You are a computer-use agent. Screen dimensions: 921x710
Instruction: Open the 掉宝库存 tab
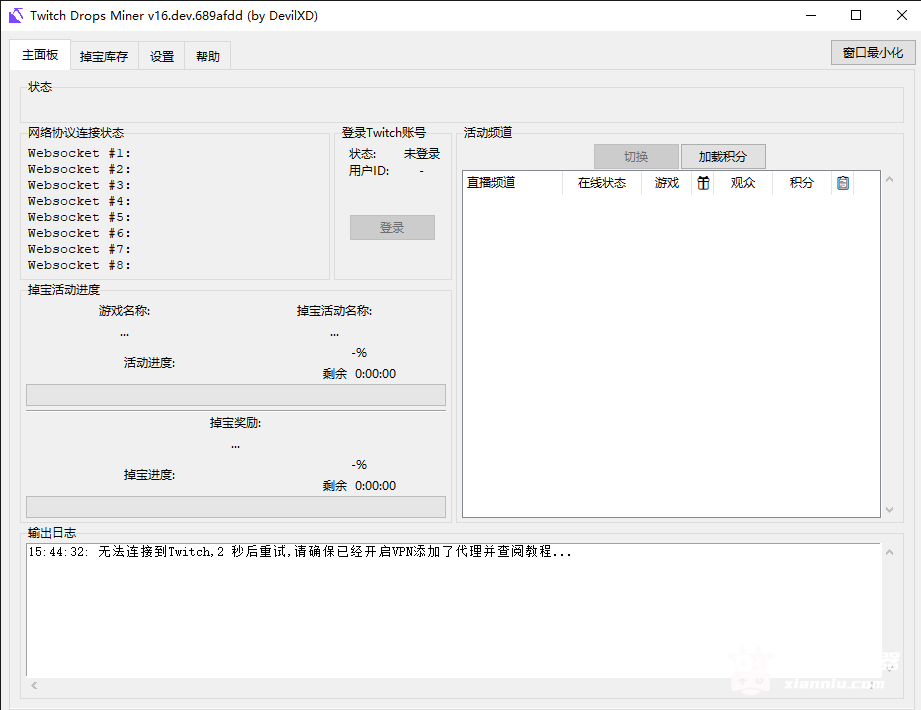point(104,56)
